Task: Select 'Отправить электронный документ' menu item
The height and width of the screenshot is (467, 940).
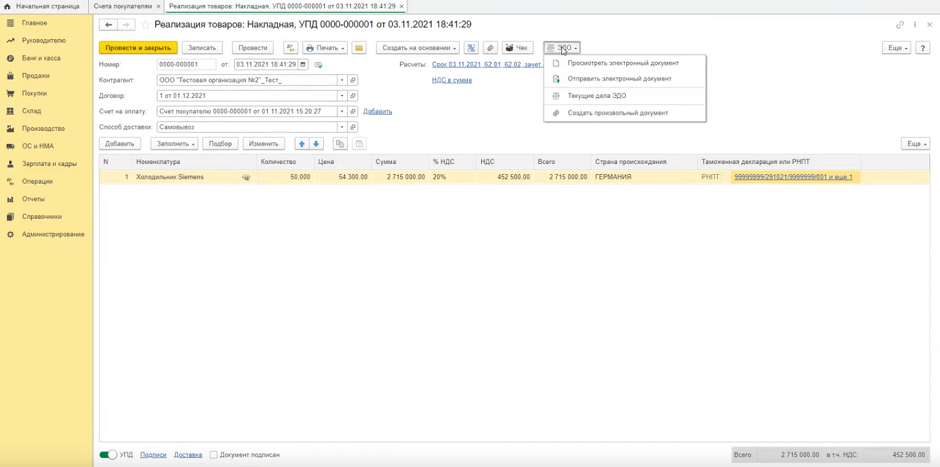Action: point(619,79)
